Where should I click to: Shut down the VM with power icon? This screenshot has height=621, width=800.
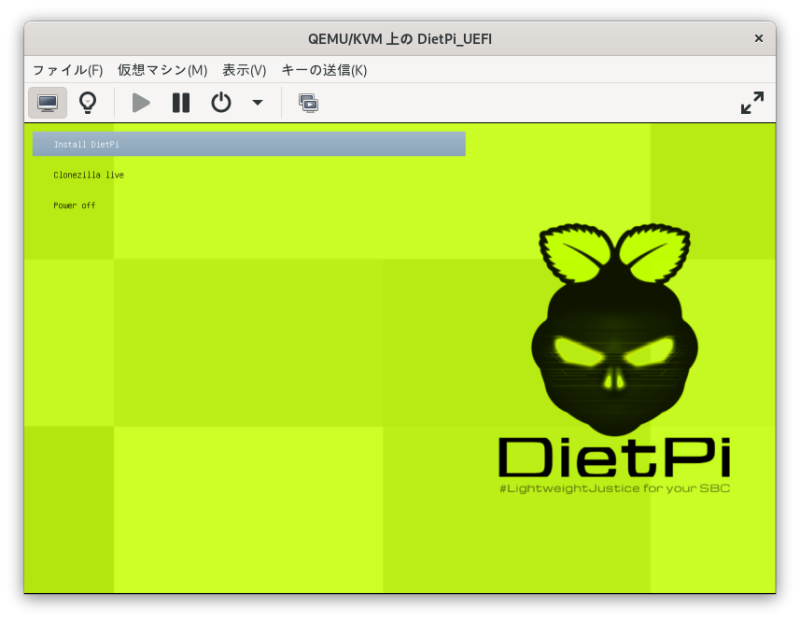click(221, 103)
